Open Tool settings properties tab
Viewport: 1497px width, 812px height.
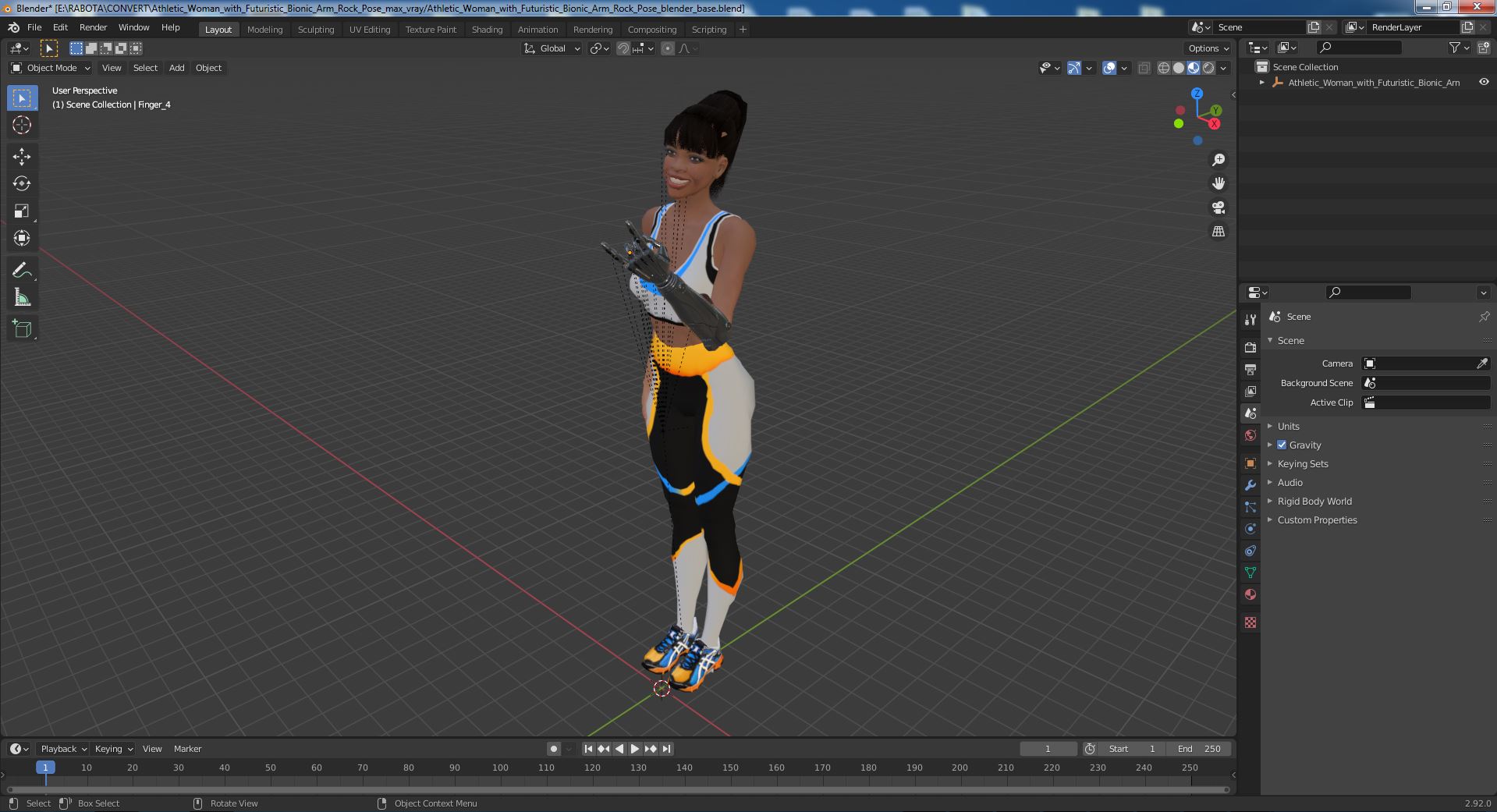coord(1250,319)
